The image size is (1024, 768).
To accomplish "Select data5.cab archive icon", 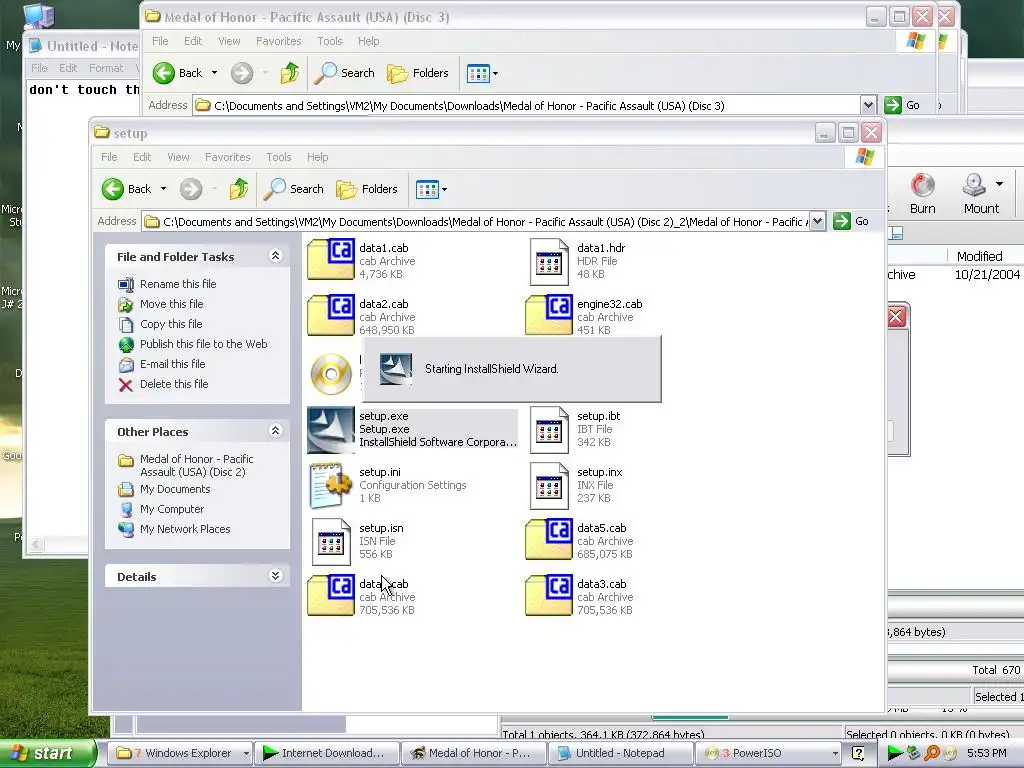I will point(549,539).
